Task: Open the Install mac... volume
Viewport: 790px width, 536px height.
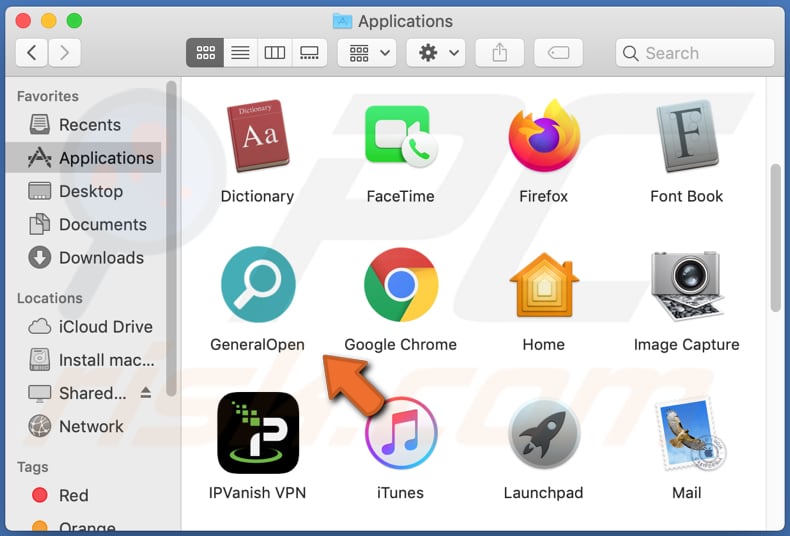Action: (x=83, y=360)
